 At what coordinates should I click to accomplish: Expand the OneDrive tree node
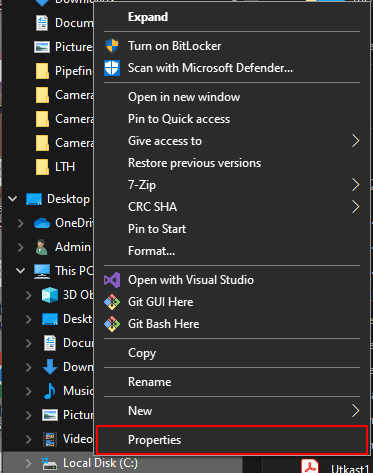[21, 223]
